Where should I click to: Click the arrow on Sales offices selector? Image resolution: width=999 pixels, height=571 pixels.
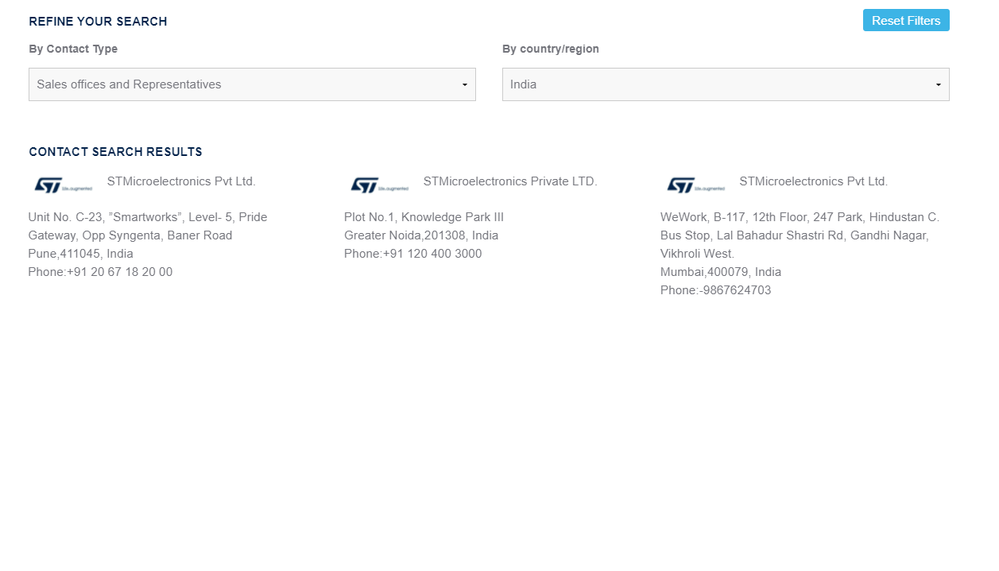pos(464,85)
